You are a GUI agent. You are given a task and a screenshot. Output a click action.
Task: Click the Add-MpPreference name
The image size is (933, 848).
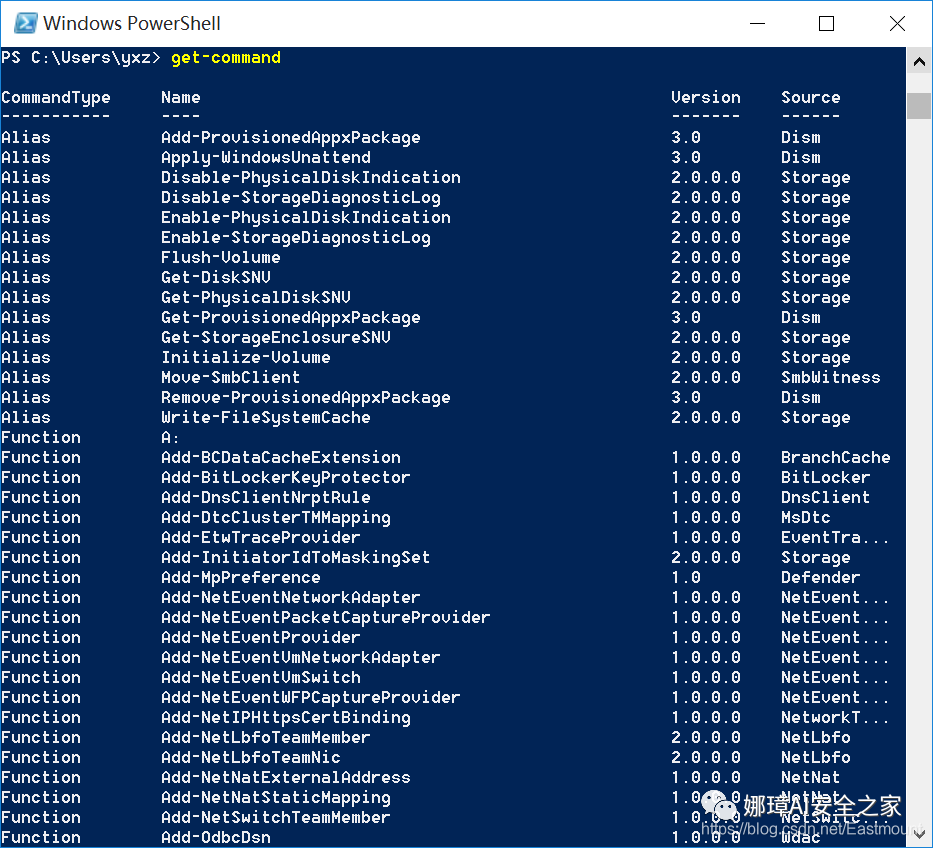pos(241,577)
